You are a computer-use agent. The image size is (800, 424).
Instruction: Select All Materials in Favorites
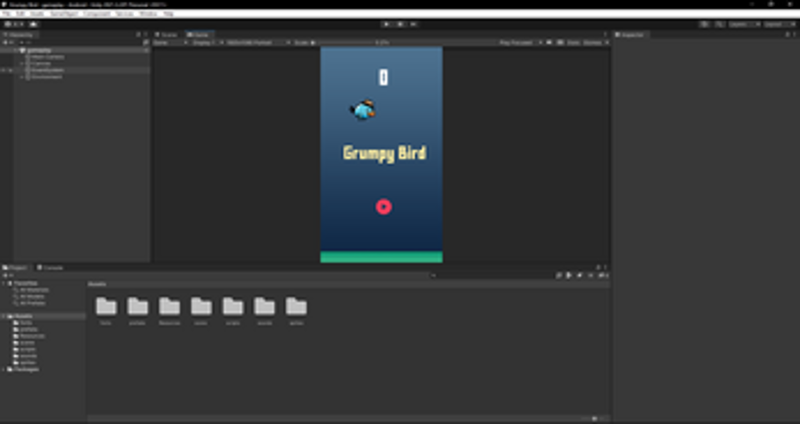tap(35, 290)
